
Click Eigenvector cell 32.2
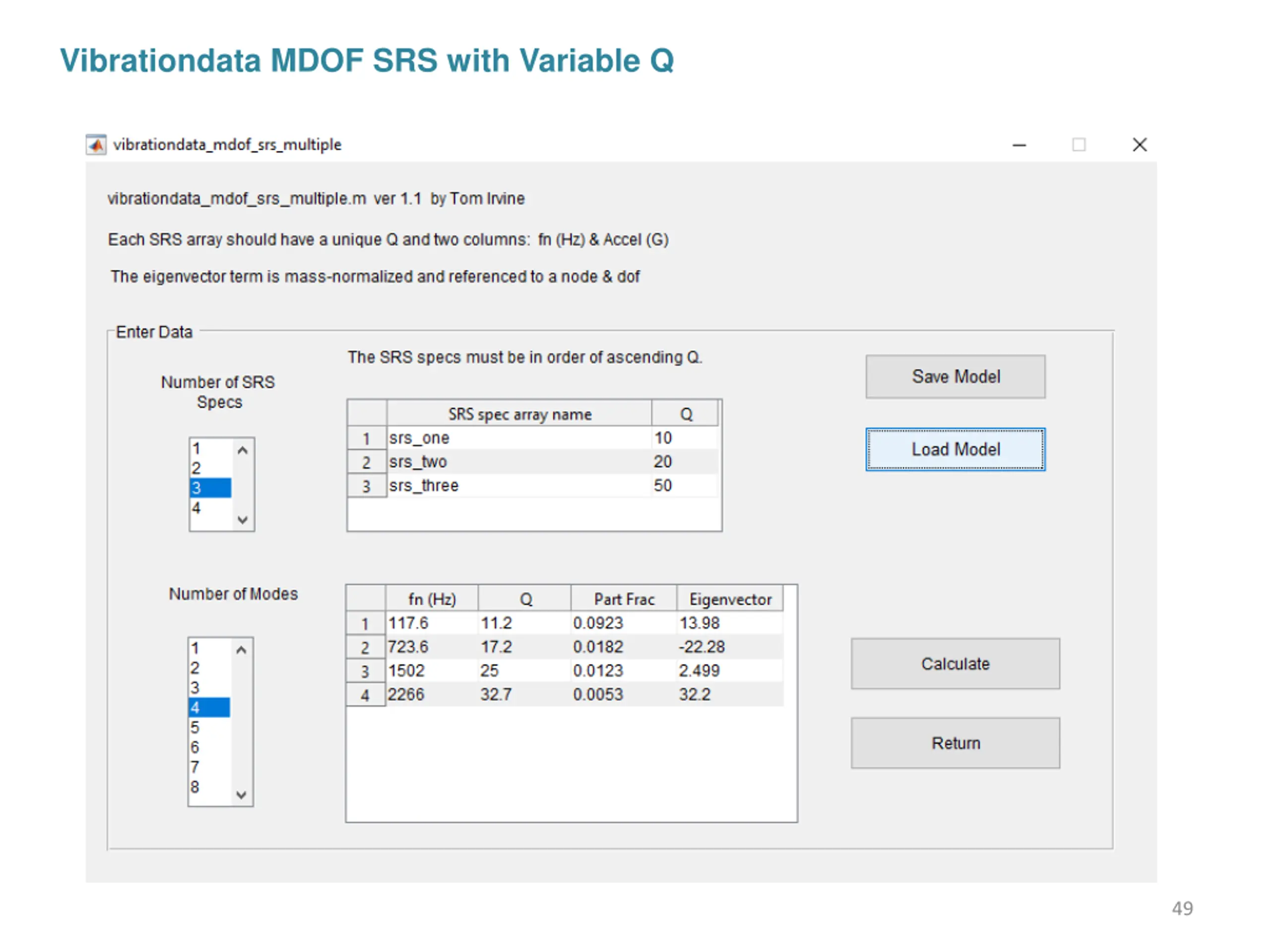[x=730, y=694]
